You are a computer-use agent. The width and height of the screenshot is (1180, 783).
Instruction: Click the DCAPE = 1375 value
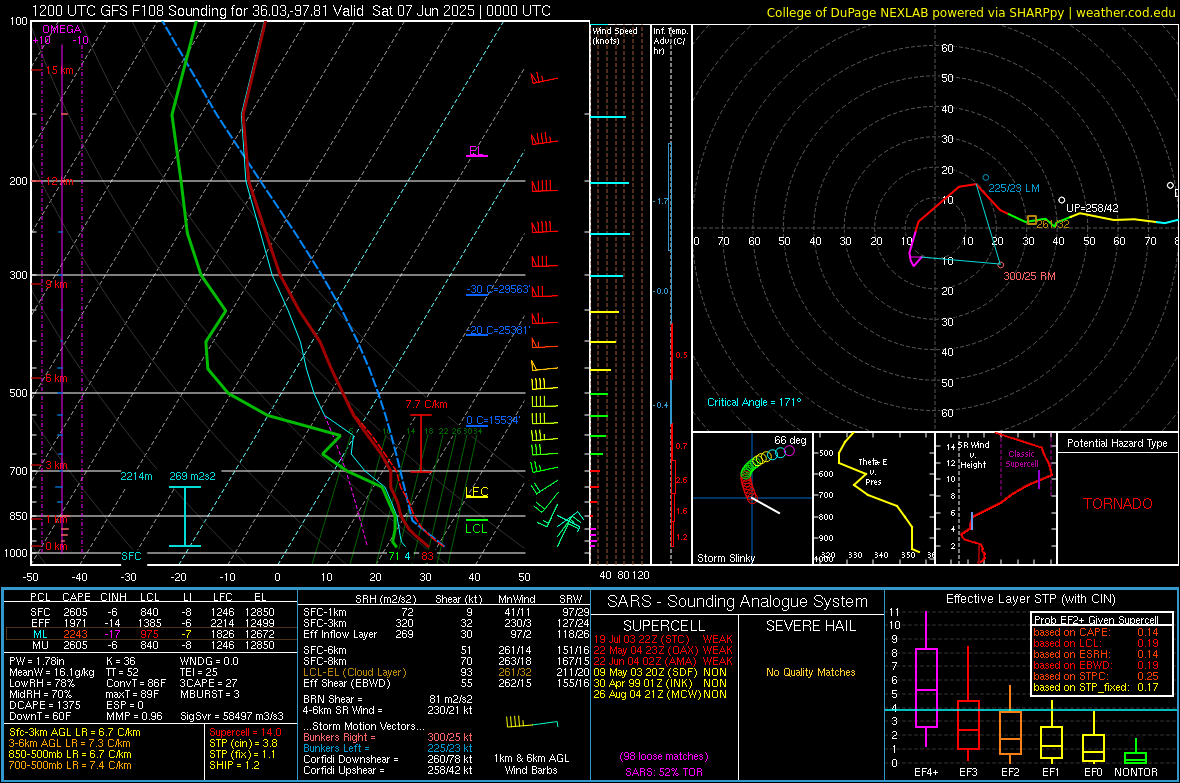[44, 705]
